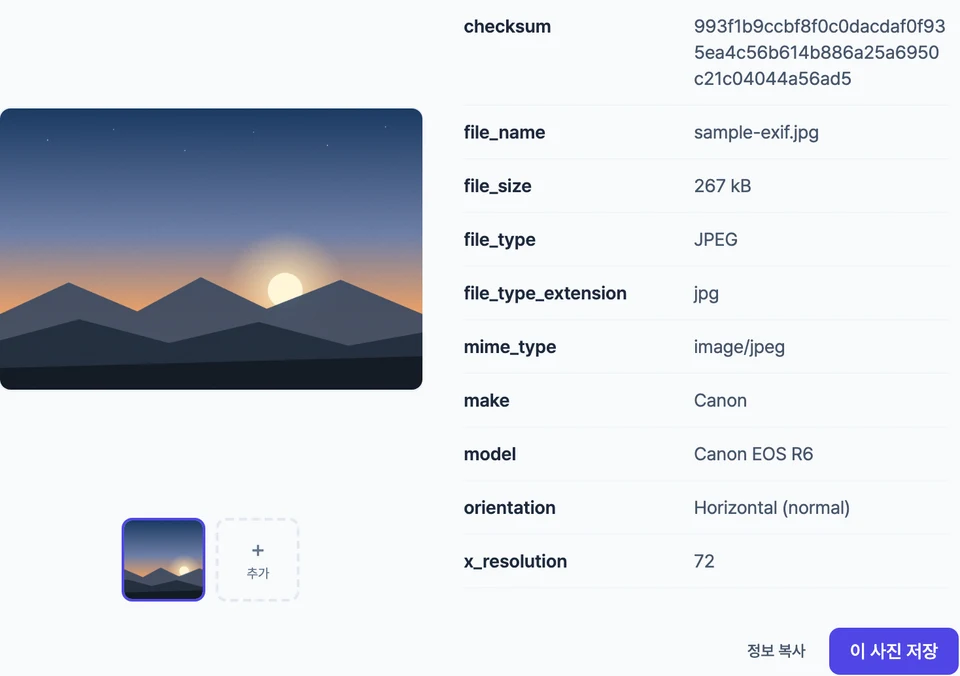Click the Horizontal (normal) orientation value
The width and height of the screenshot is (960, 676).
tap(771, 508)
